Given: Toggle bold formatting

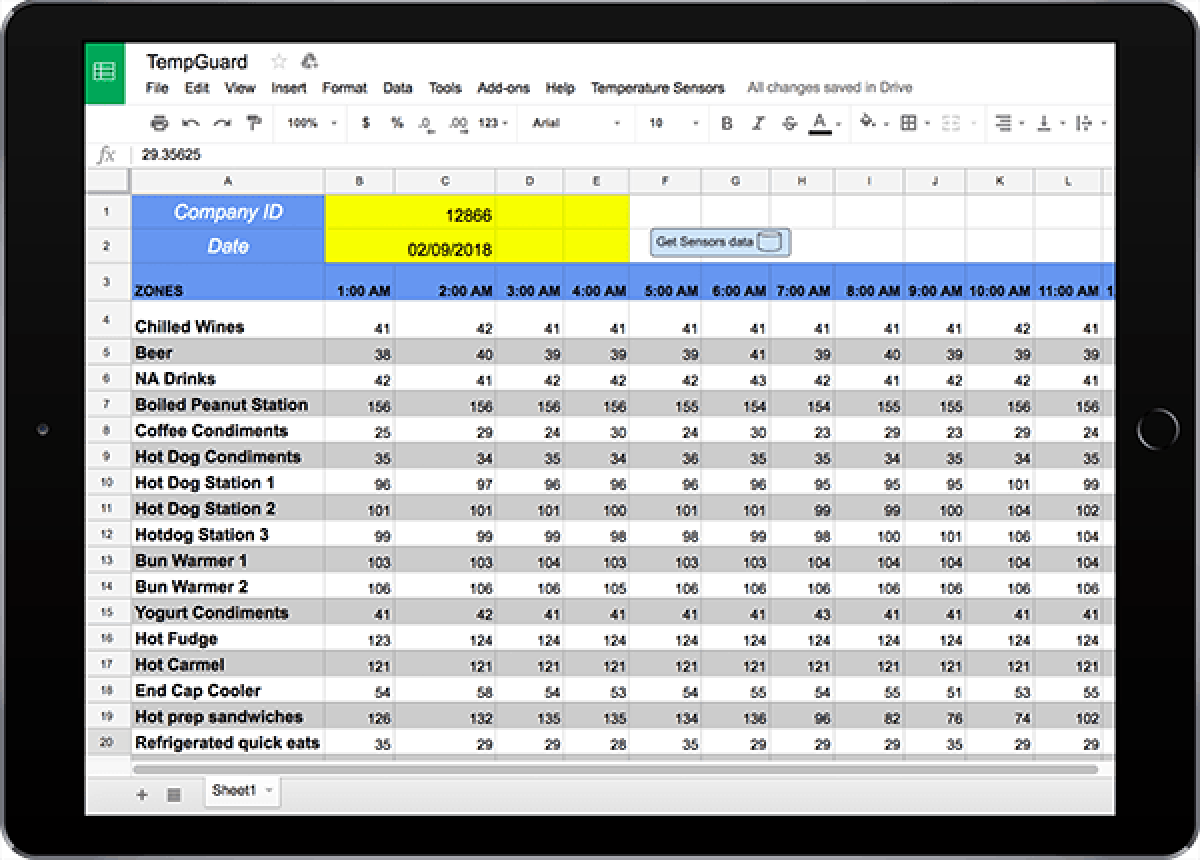Looking at the screenshot, I should [x=725, y=122].
